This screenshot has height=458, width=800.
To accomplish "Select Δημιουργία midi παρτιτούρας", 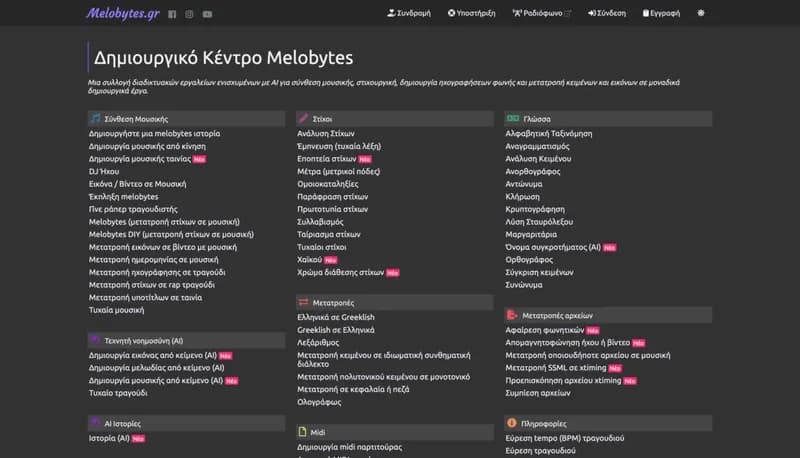I will tap(350, 447).
